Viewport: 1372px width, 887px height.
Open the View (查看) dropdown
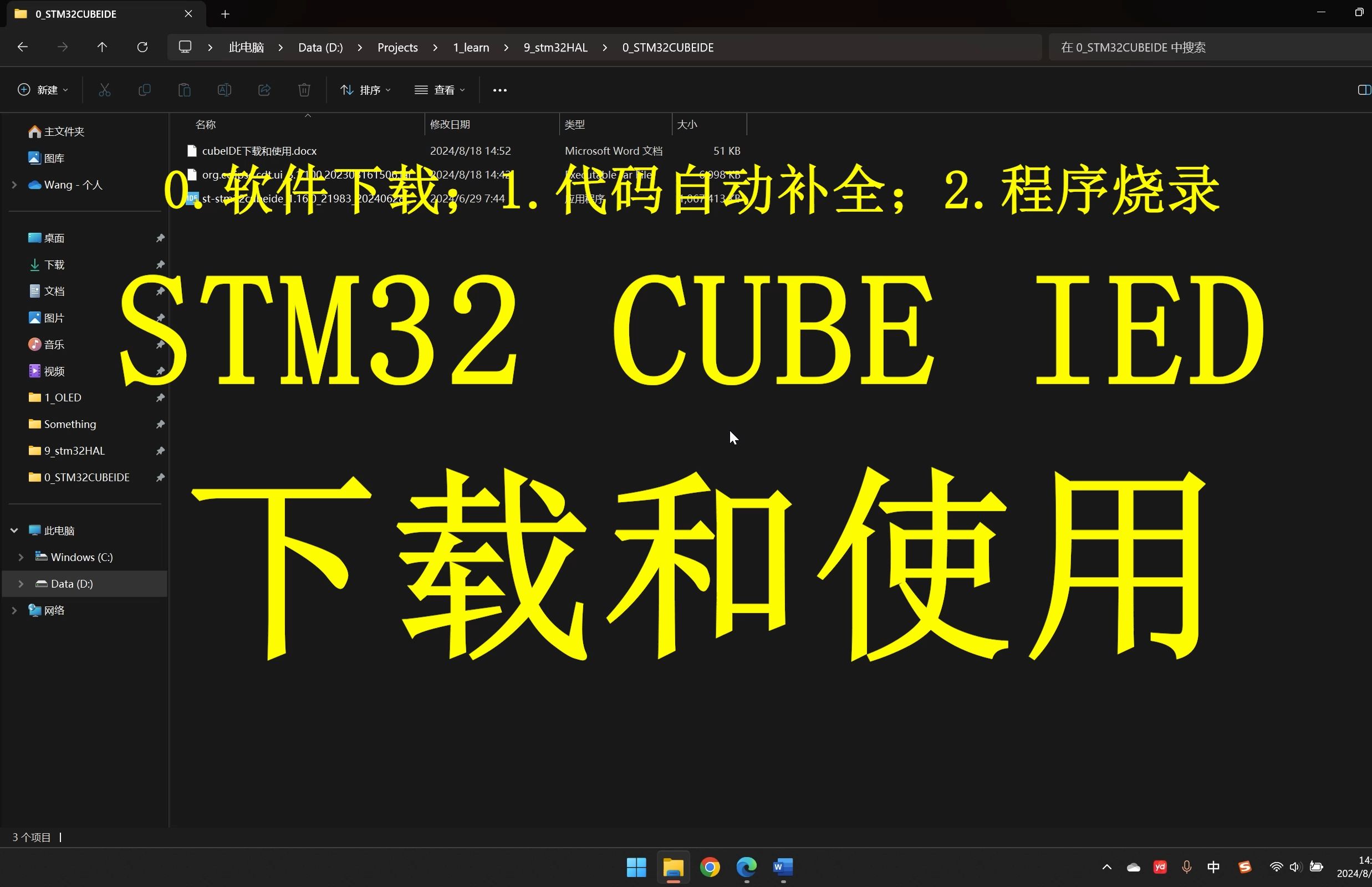[x=440, y=90]
